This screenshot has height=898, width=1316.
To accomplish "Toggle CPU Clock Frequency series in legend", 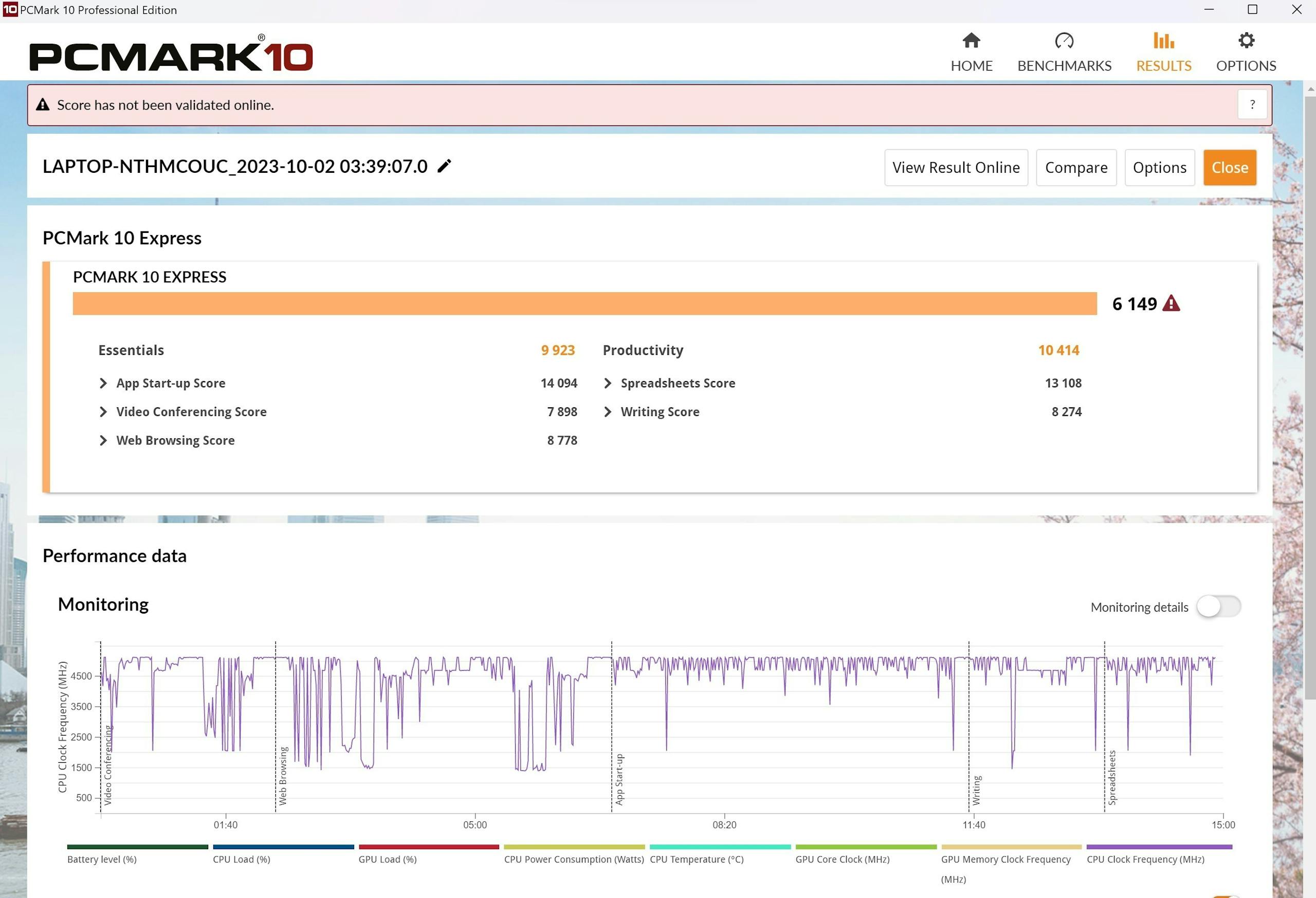I will pos(1145,859).
